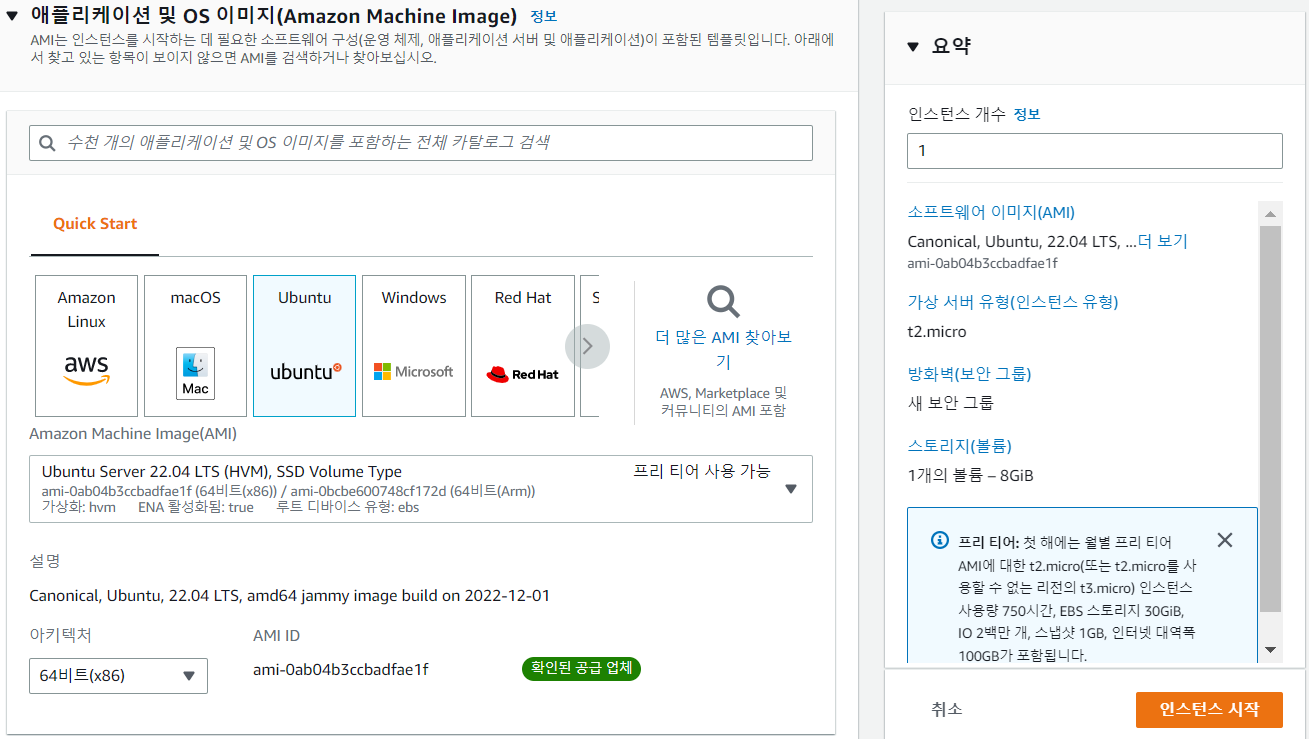This screenshot has width=1309, height=739.
Task: Collapse the 요약 summary panel
Action: click(912, 46)
